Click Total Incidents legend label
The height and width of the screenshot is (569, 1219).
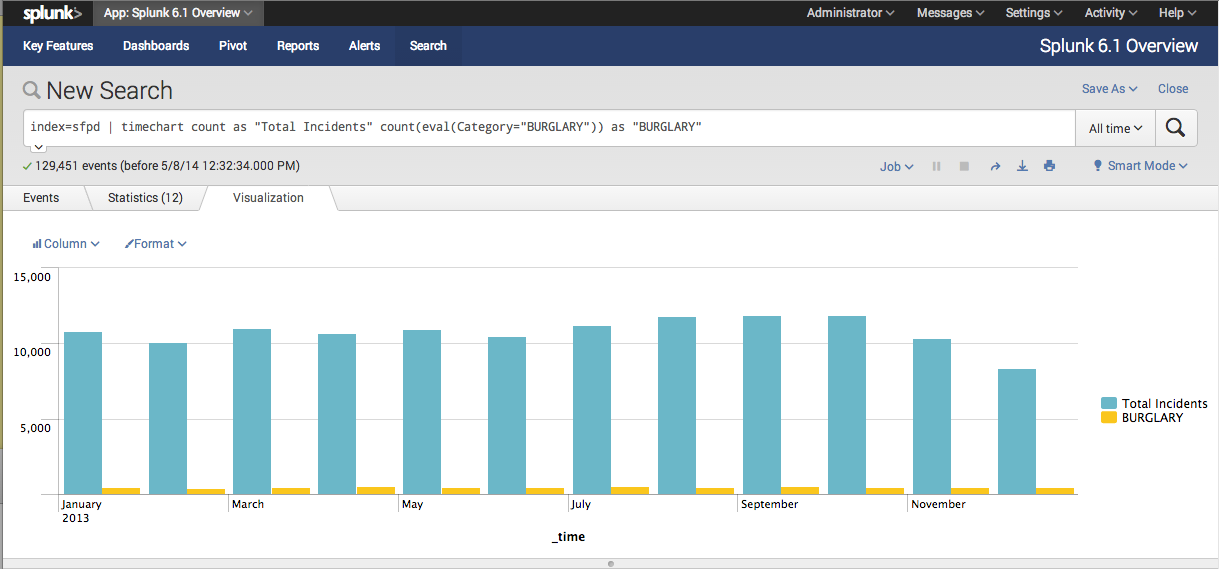(x=1165, y=404)
